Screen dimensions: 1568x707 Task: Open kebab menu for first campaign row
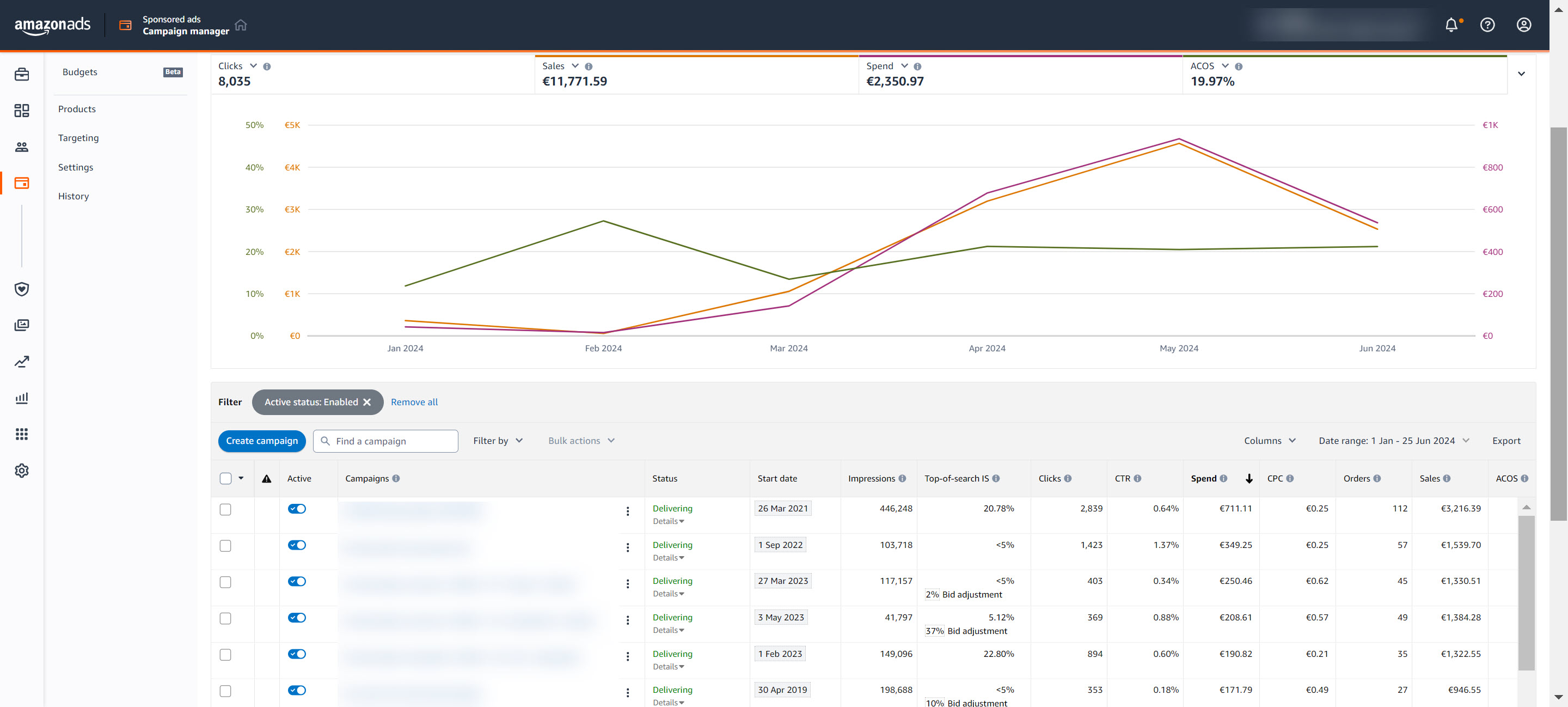click(628, 511)
